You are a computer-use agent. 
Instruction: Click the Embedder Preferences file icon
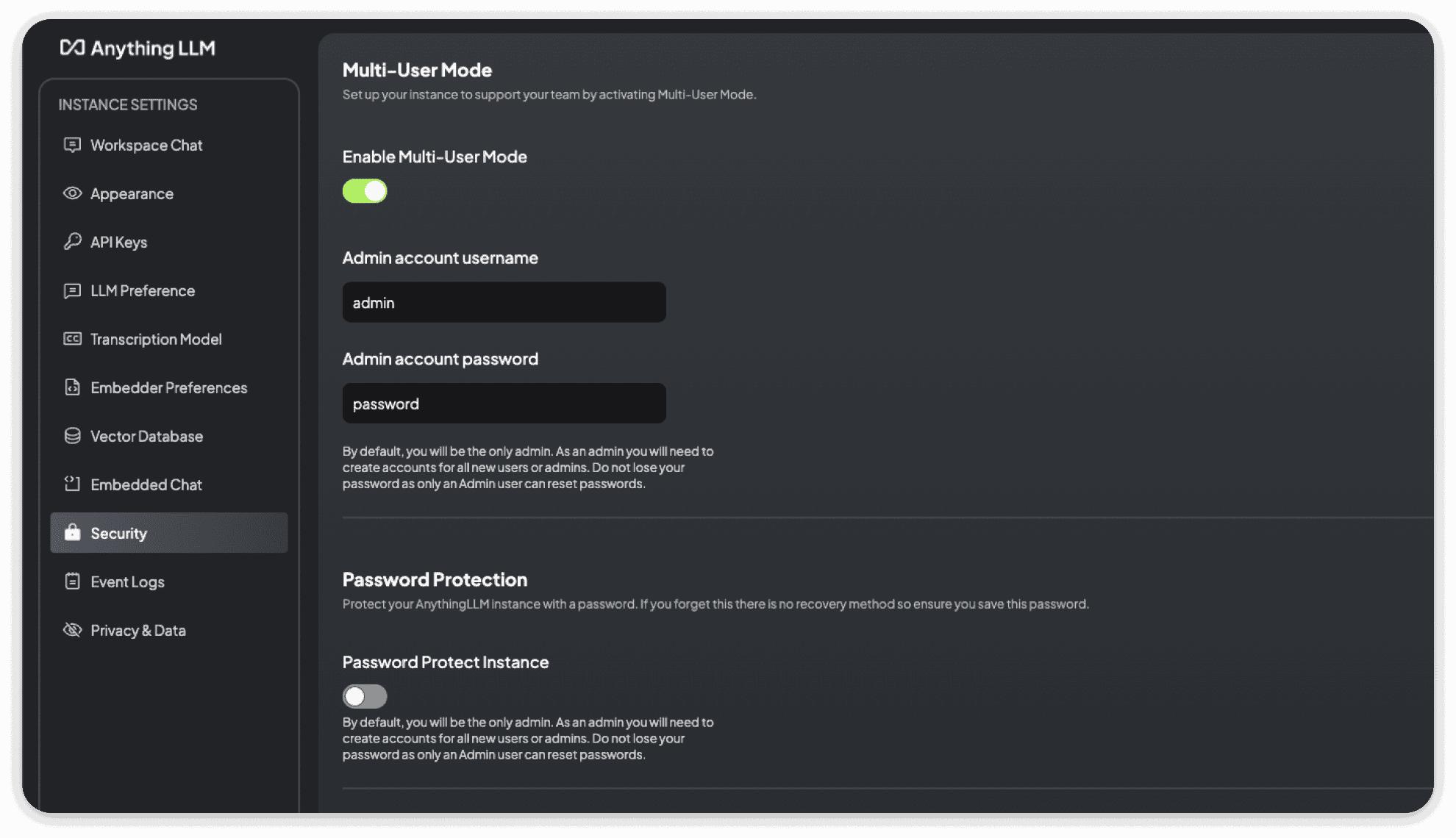[x=72, y=387]
